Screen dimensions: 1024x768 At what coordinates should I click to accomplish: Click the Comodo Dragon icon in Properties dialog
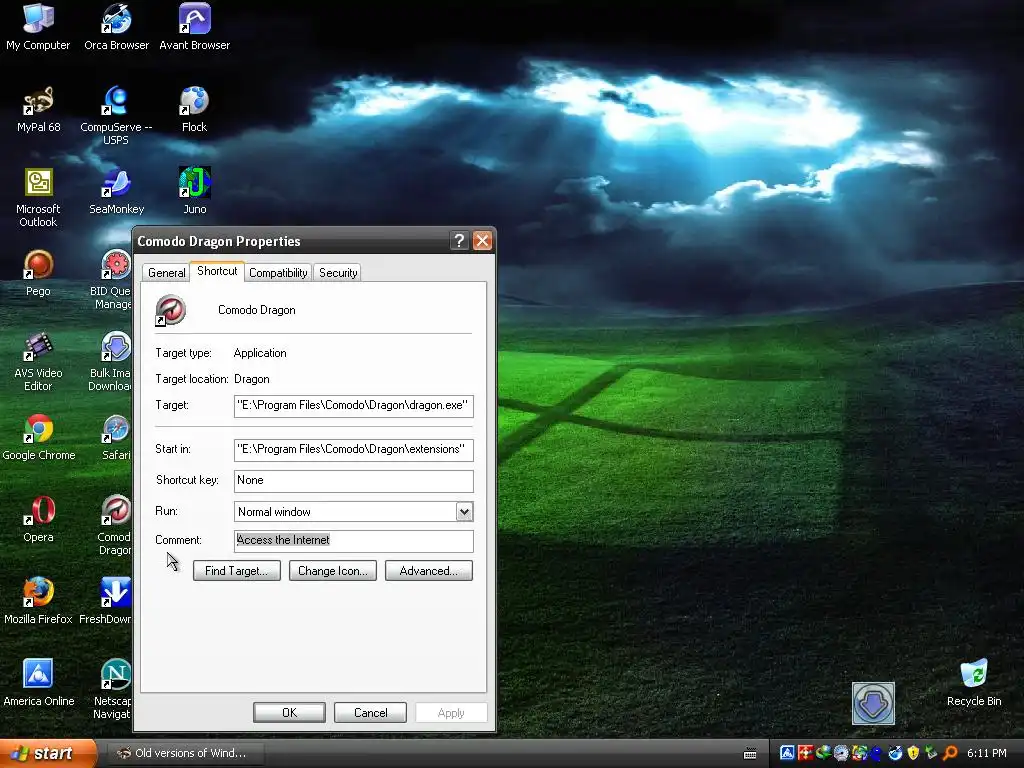click(x=170, y=310)
